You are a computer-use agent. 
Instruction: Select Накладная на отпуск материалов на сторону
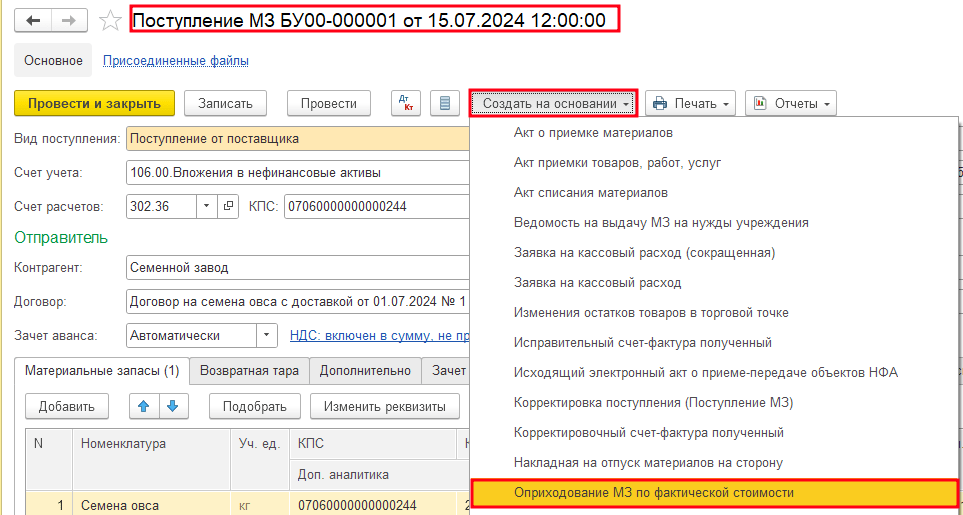pyautogui.click(x=713, y=463)
